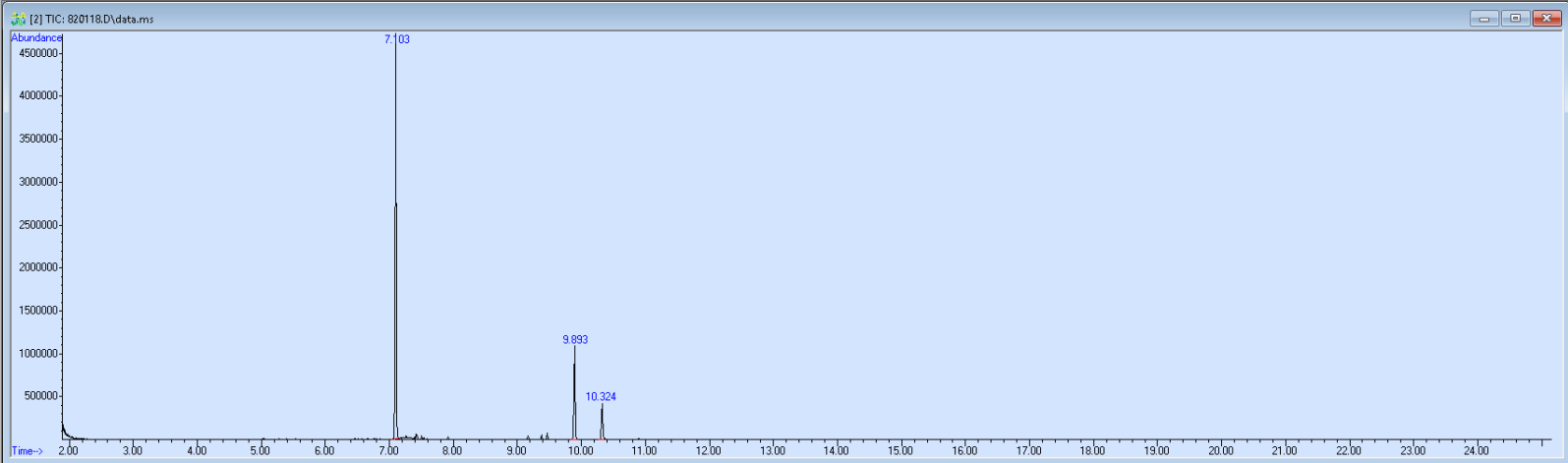Image resolution: width=1568 pixels, height=463 pixels.
Task: Click the 1000000 abundance tick value
Action: [x=38, y=354]
